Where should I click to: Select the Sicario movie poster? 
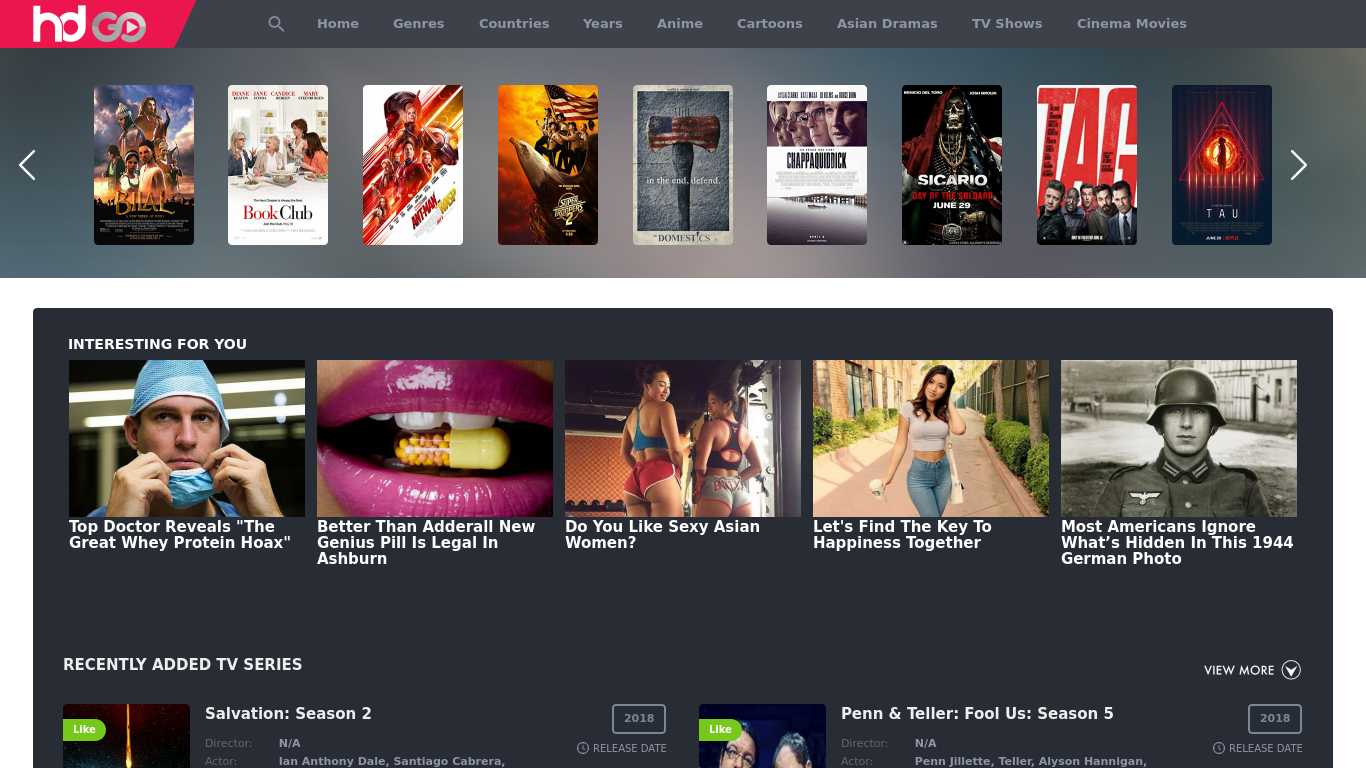[952, 165]
